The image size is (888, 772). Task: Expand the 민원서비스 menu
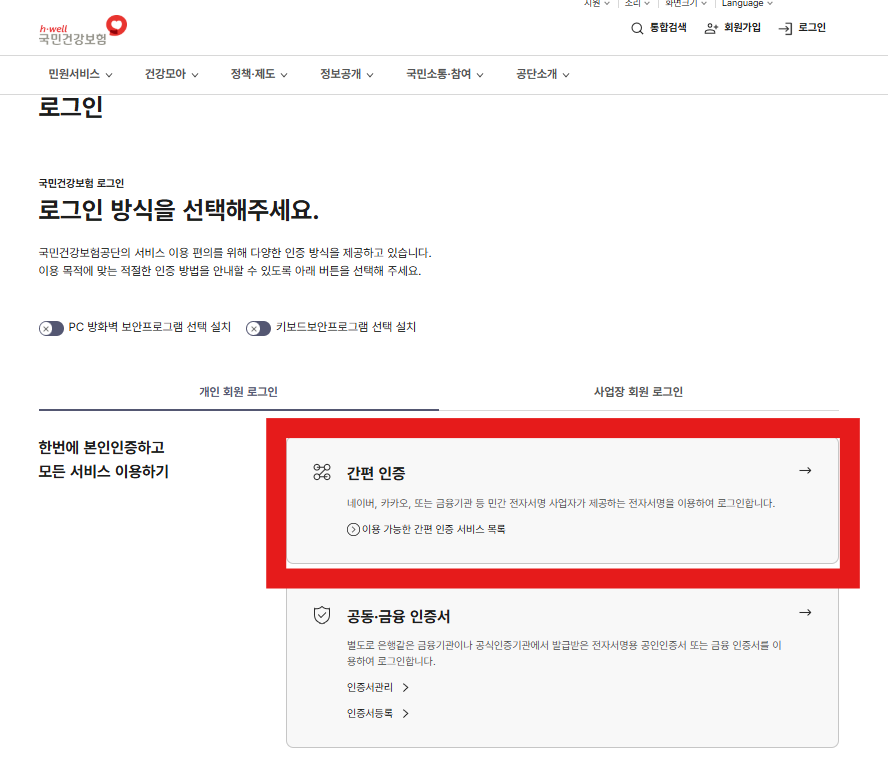(x=80, y=74)
